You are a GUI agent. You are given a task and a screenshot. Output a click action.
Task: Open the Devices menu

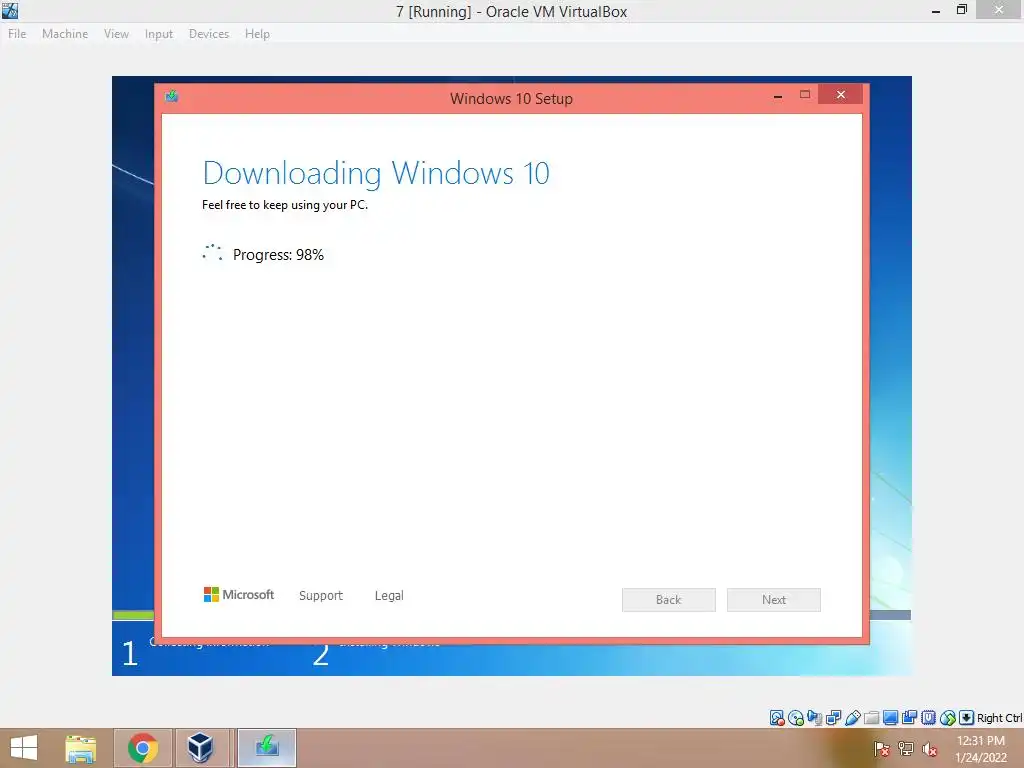point(209,34)
